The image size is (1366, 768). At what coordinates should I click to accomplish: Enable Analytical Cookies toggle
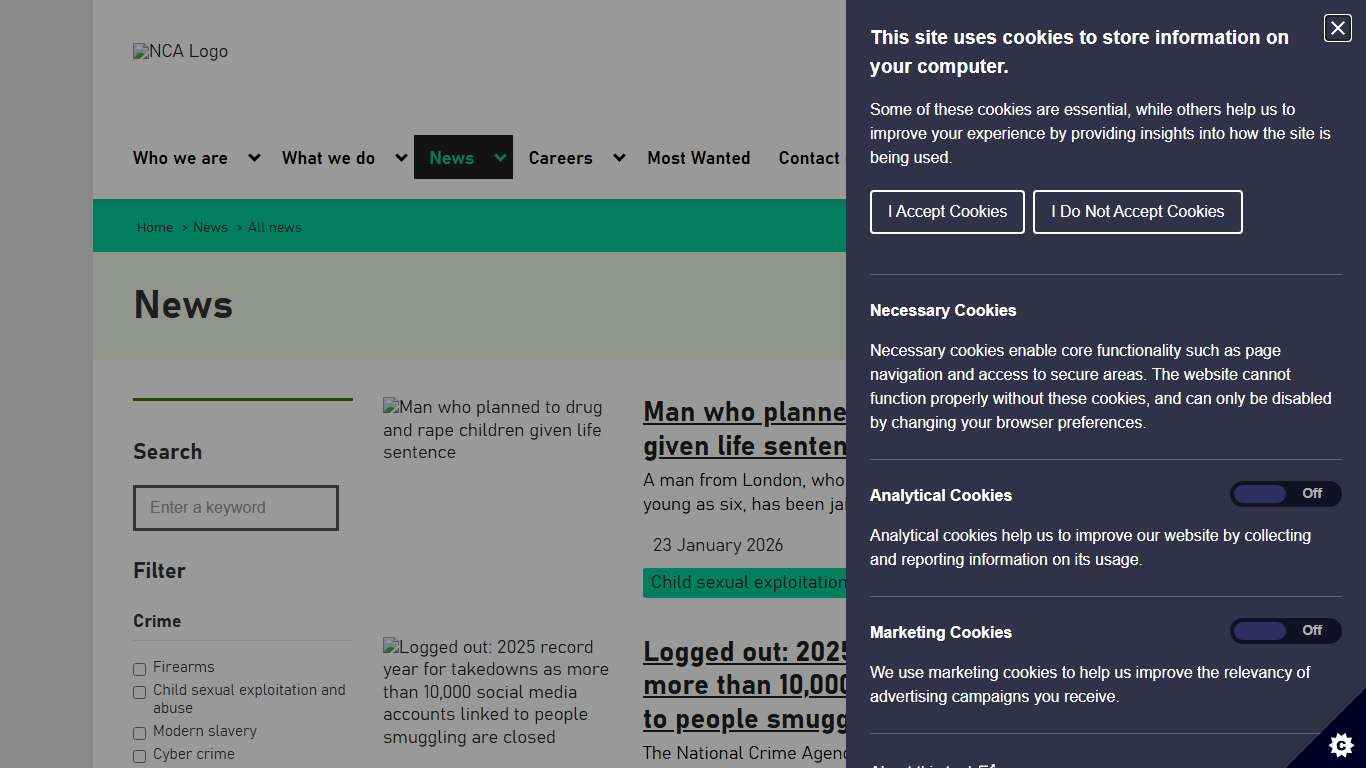(x=1286, y=493)
